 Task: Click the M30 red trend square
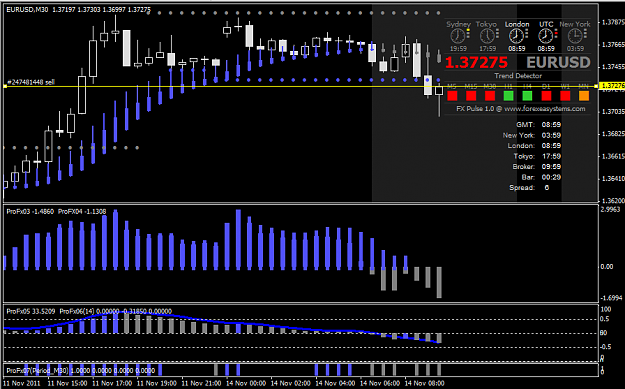490,96
